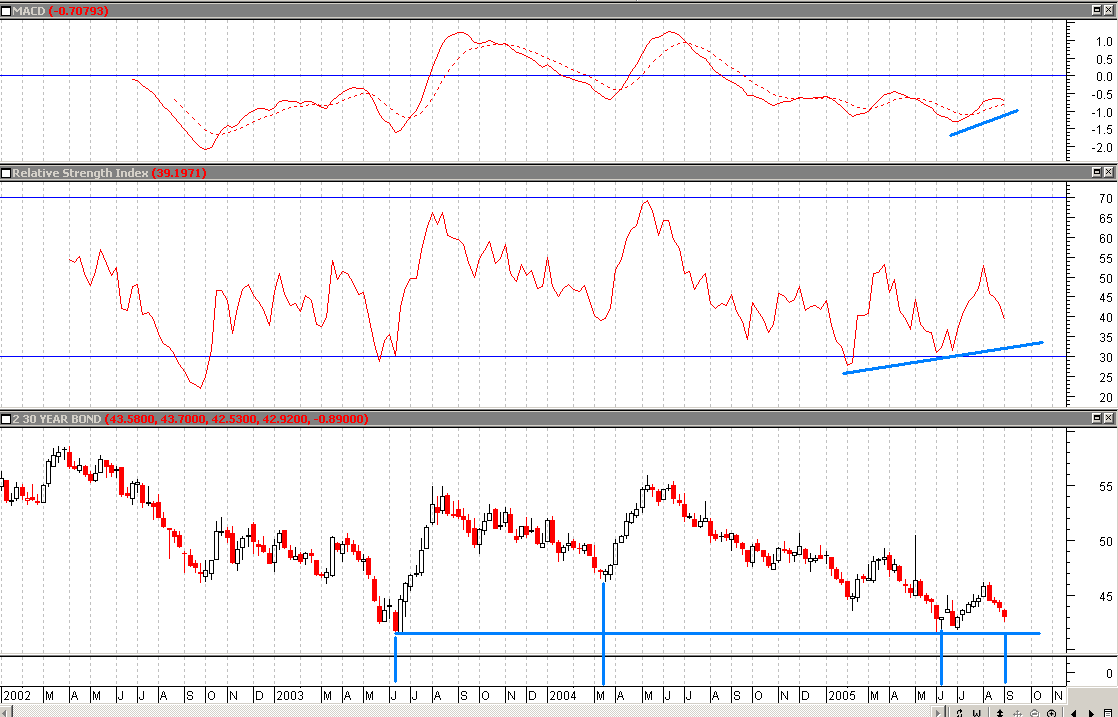Click the vertical rescale double-arrow icon
The image size is (1118, 717).
pos(1000,713)
